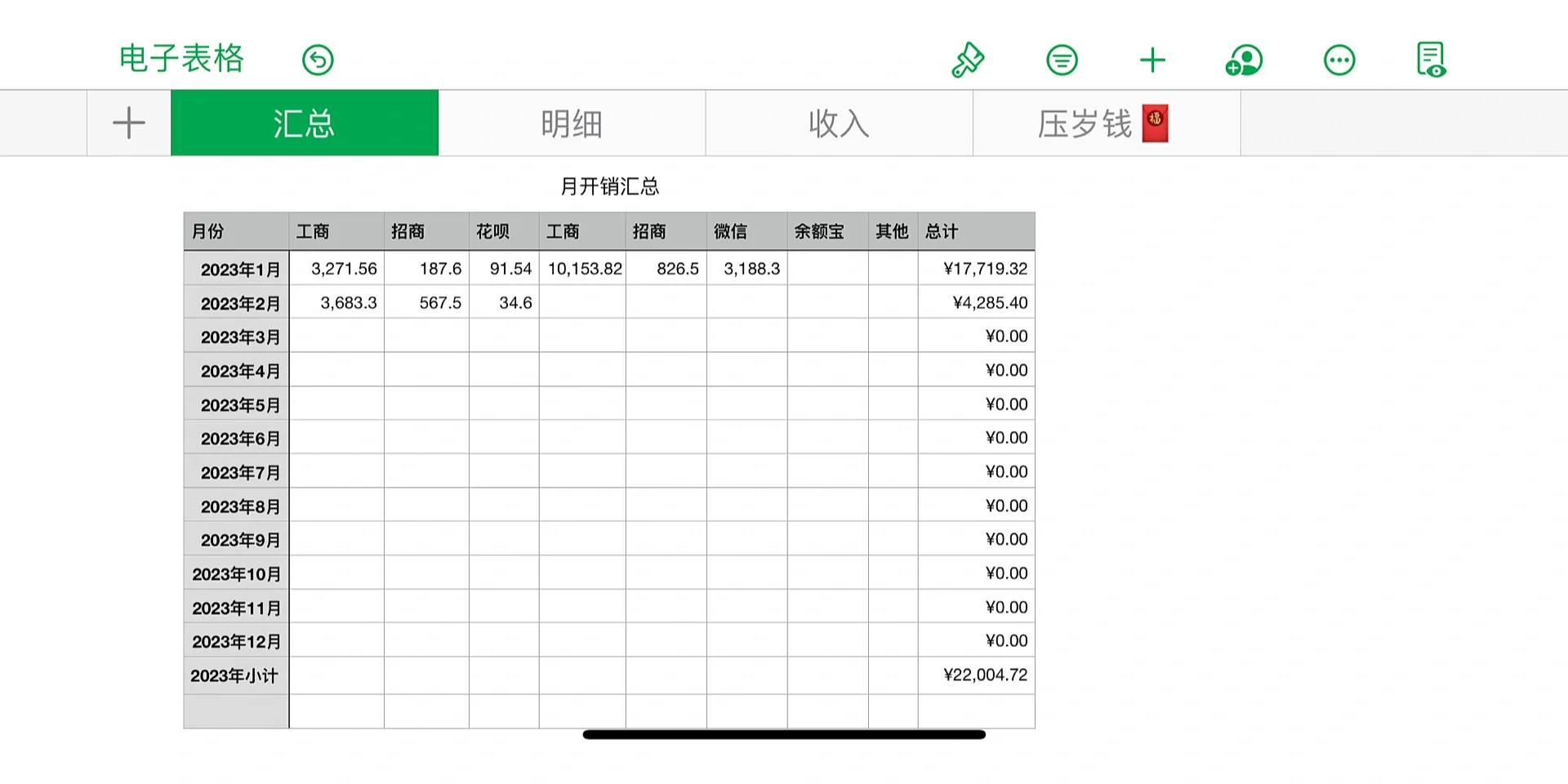1568x784 pixels.
Task: Tap the undo arrow icon
Action: click(318, 60)
